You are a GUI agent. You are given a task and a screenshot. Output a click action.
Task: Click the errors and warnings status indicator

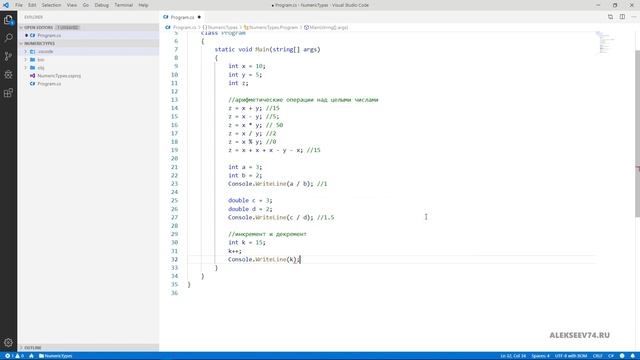click(14, 356)
